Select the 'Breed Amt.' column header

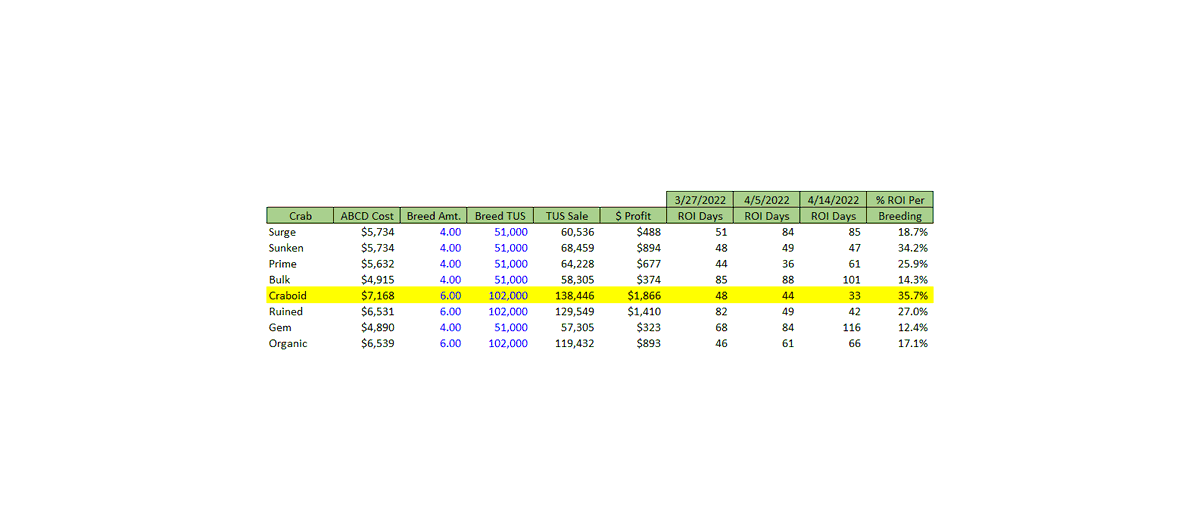[x=433, y=215]
